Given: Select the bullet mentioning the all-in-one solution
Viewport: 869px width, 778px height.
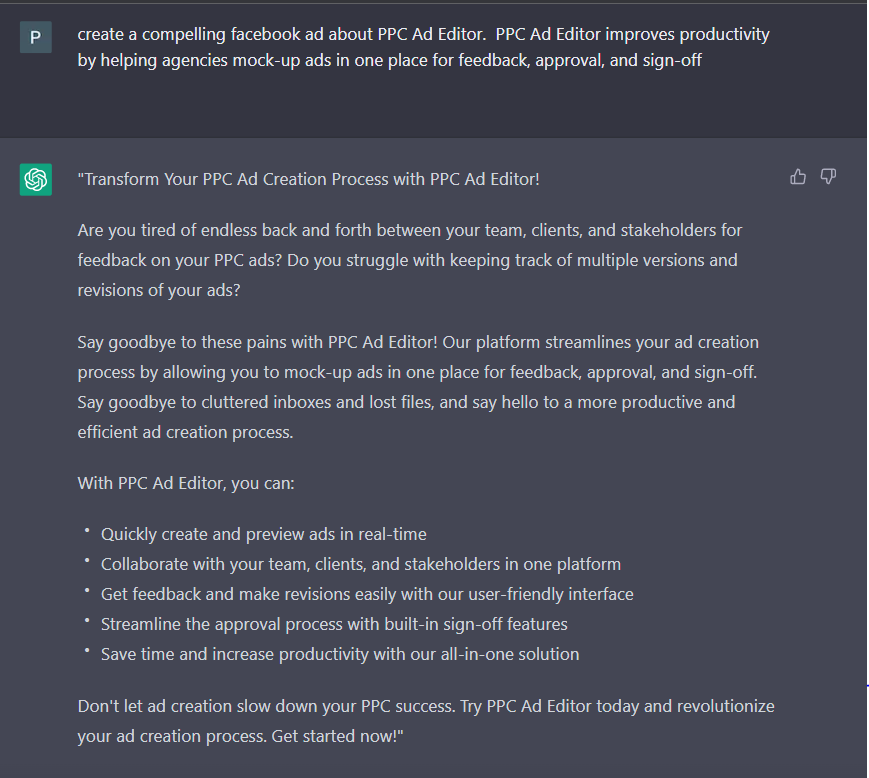Looking at the screenshot, I should (340, 654).
